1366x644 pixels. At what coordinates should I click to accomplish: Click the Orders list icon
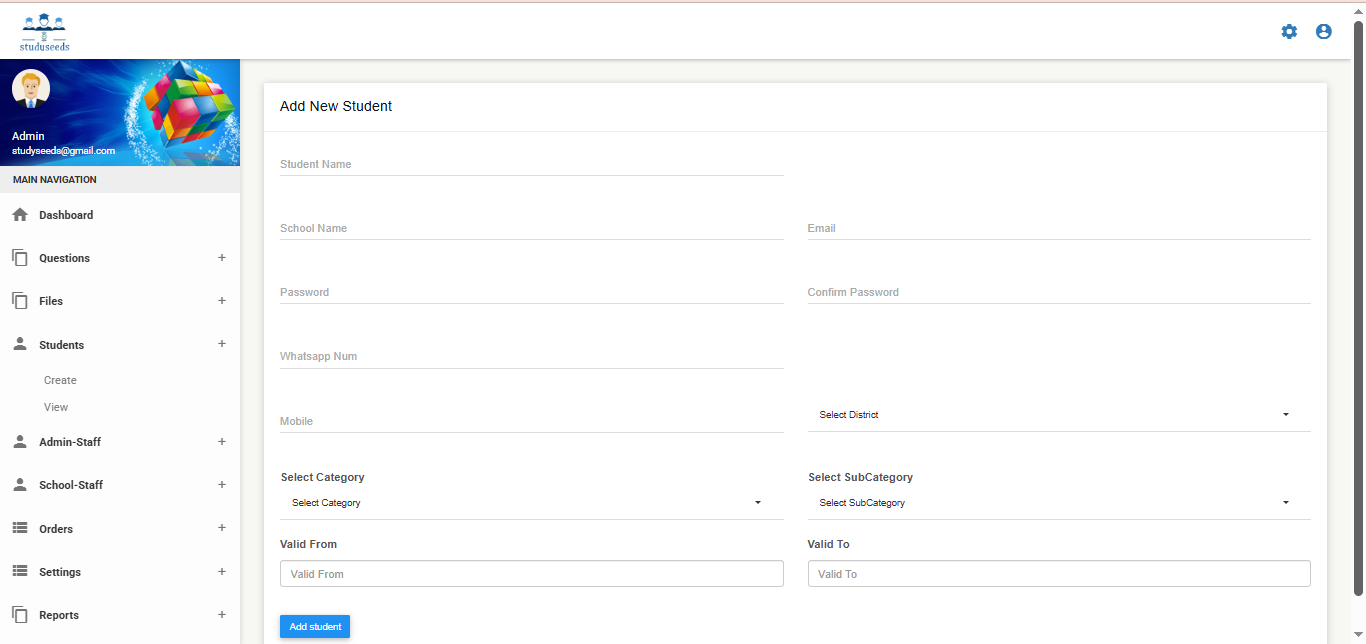tap(20, 528)
